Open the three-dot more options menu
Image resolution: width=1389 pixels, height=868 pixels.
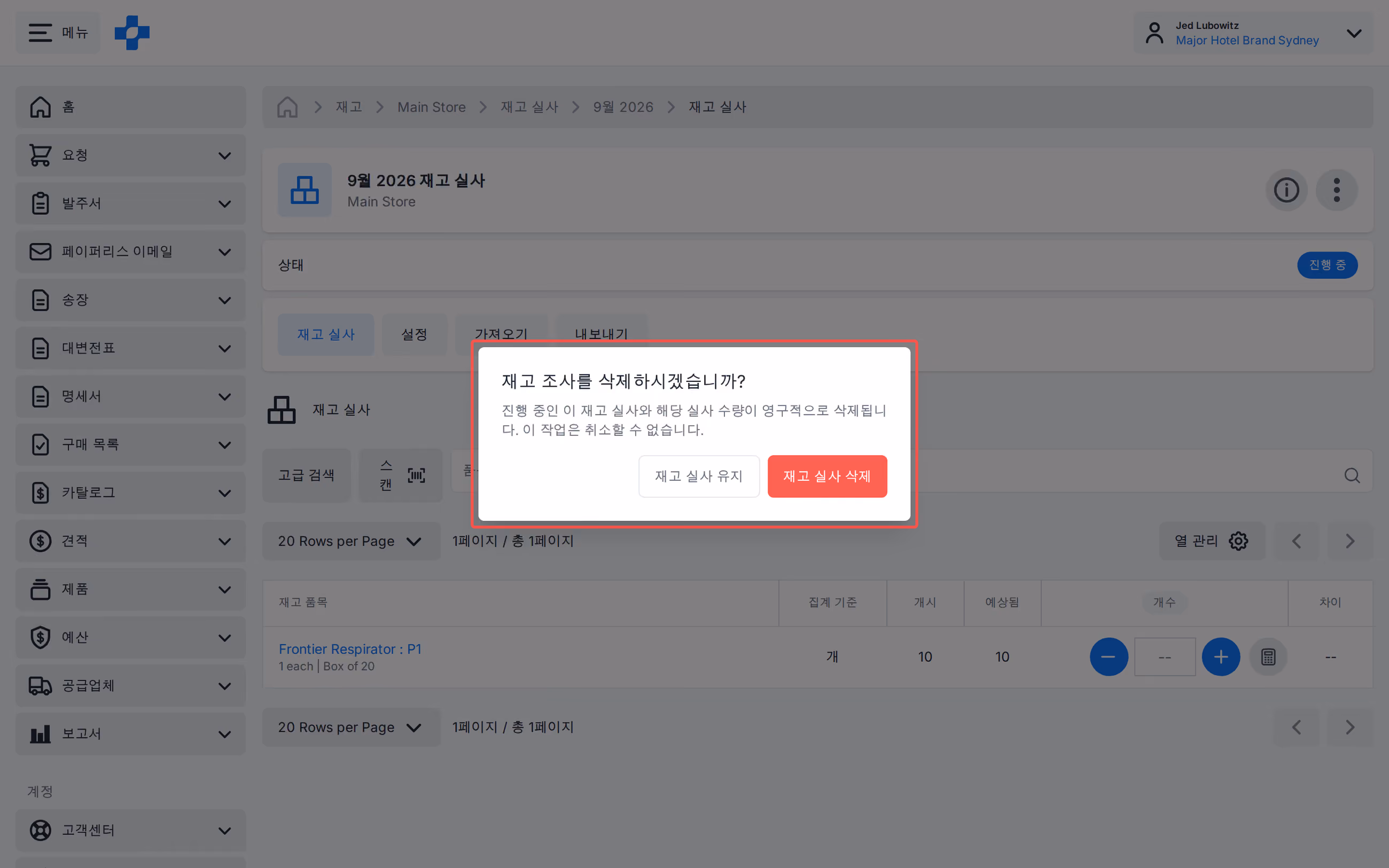point(1337,190)
